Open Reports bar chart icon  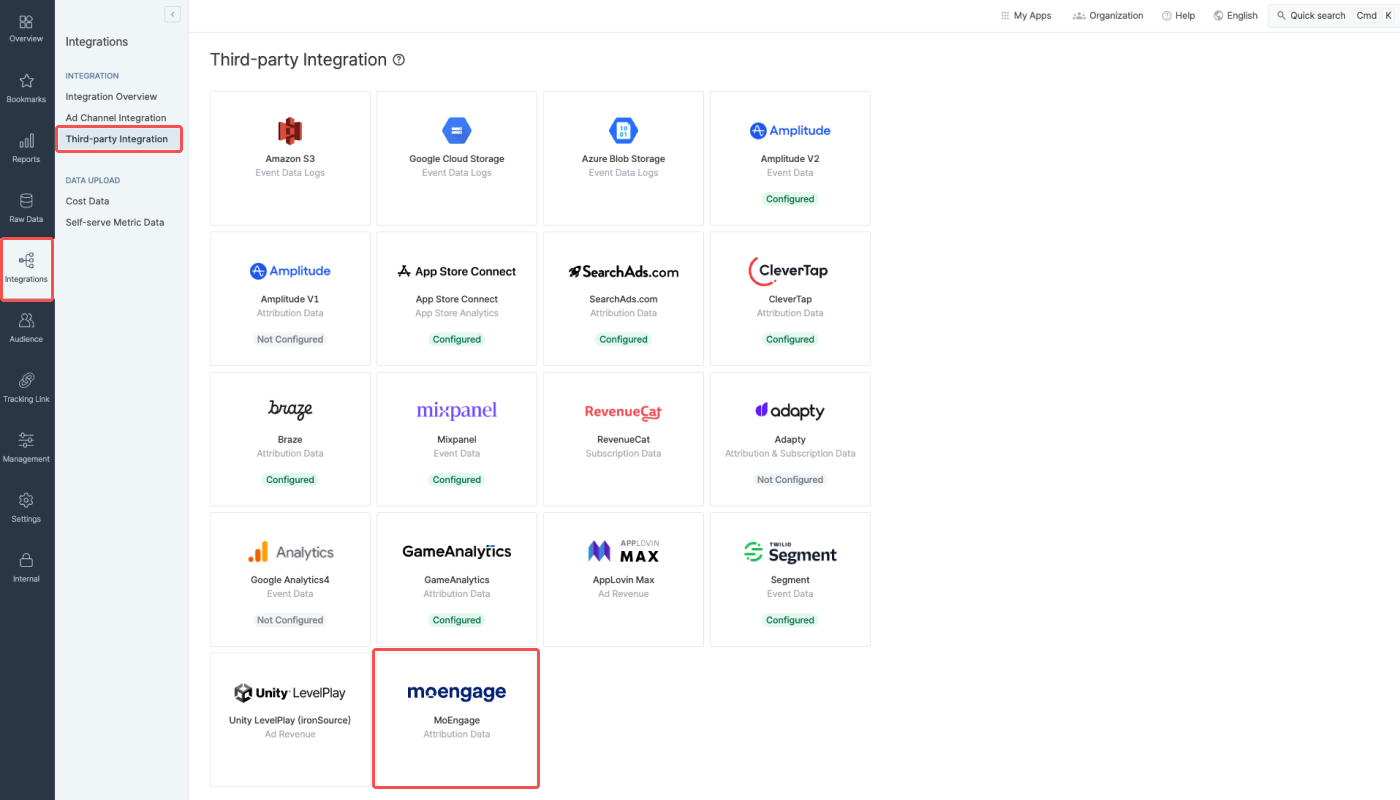pos(26,141)
